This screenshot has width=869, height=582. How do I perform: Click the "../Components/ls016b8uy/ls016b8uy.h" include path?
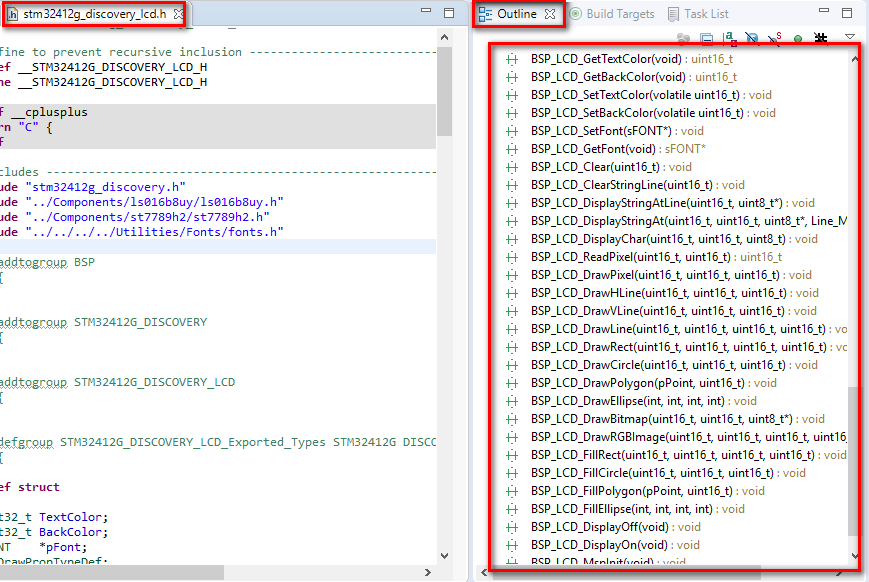[155, 202]
